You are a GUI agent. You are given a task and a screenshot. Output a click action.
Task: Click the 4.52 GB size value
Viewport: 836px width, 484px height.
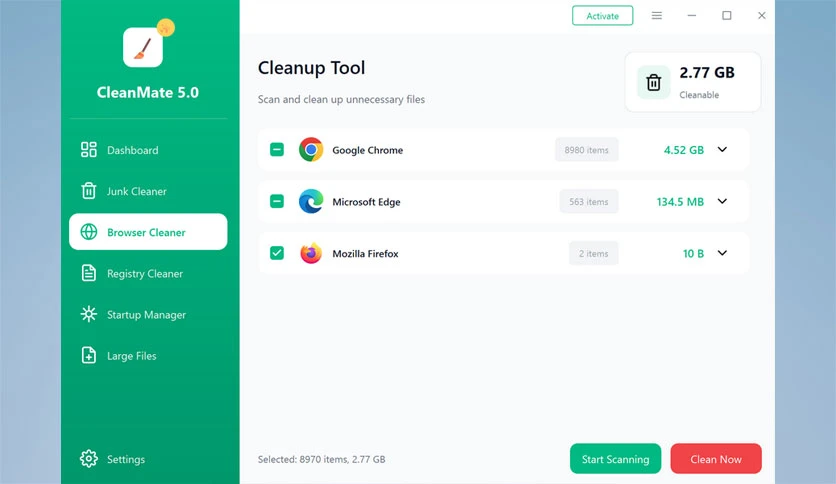point(684,150)
